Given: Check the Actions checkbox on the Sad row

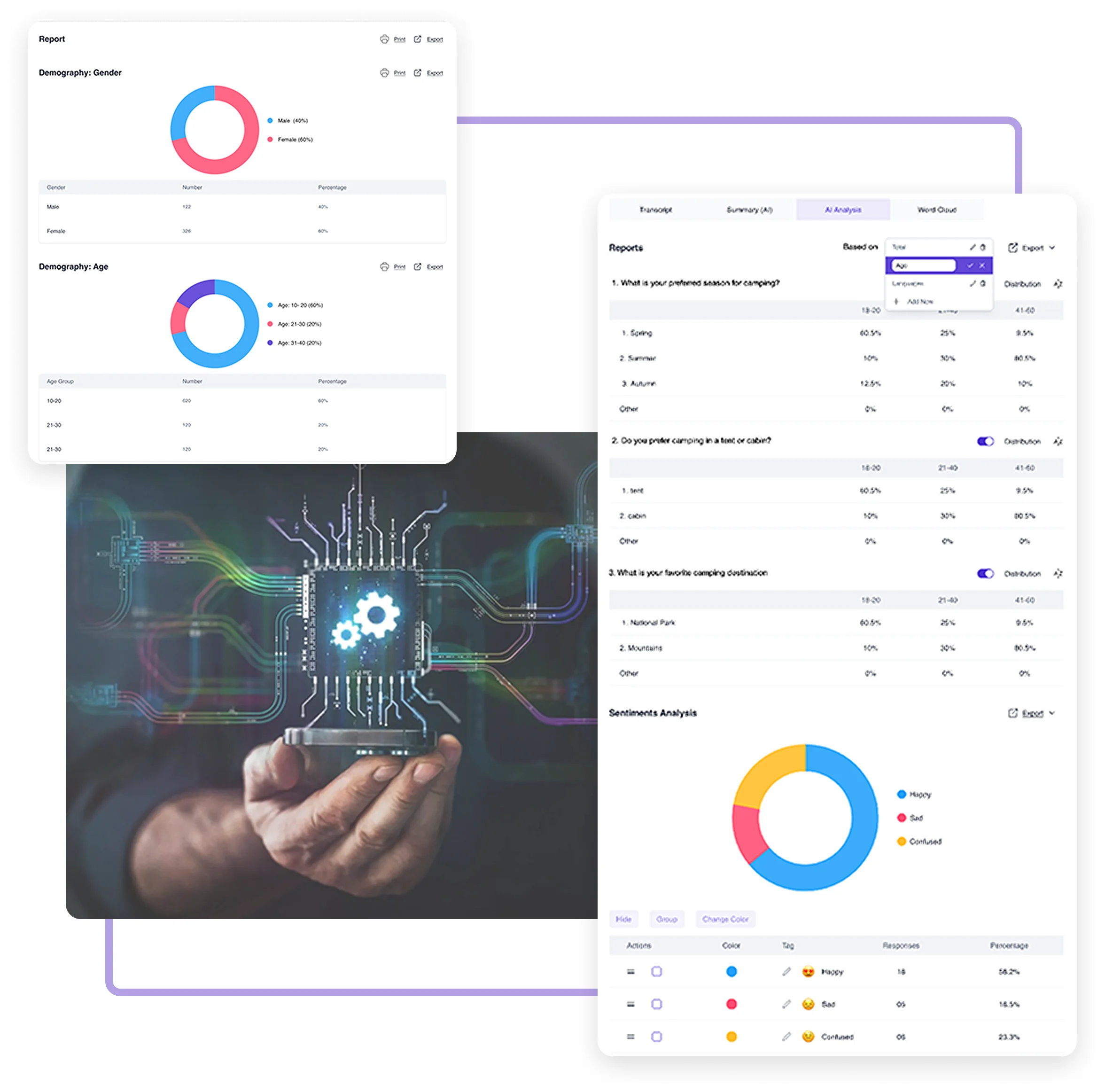Looking at the screenshot, I should pyautogui.click(x=657, y=1005).
